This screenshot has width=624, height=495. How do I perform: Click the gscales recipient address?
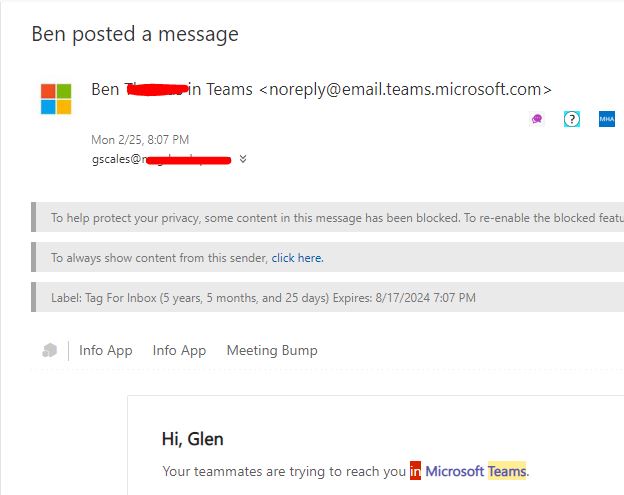160,159
